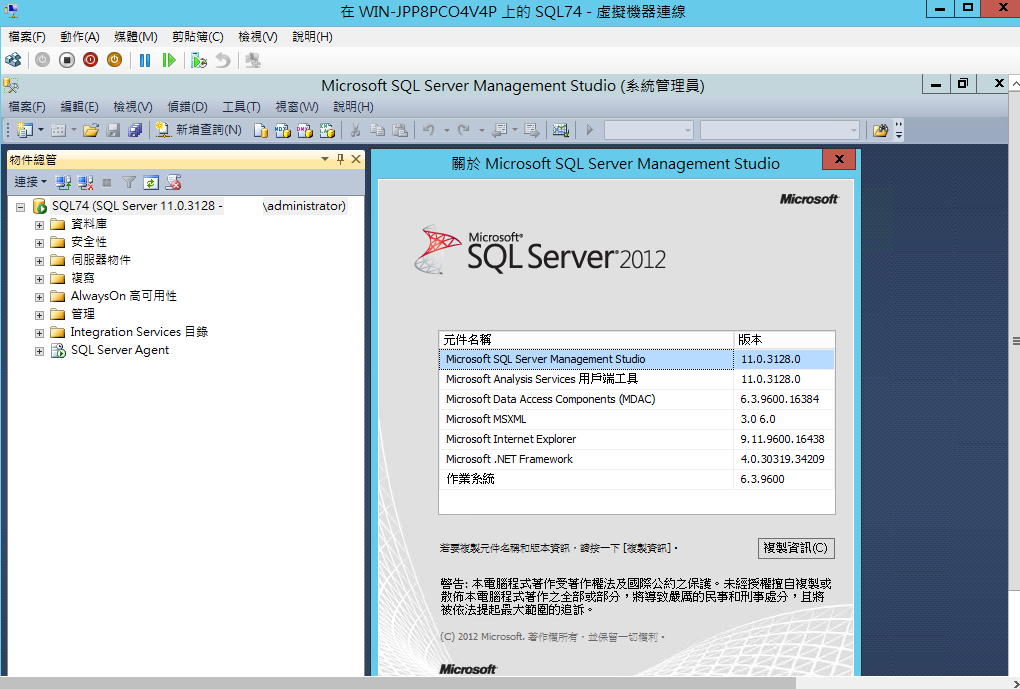1020x689 pixels.
Task: Close the 物件總管 panel
Action: 356,159
